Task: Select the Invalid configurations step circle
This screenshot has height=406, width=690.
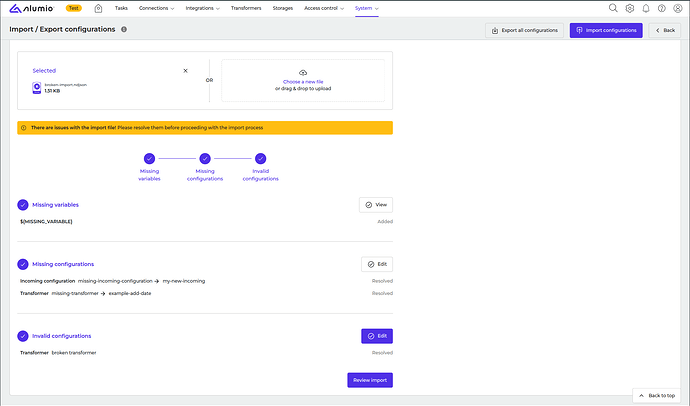Action: (x=261, y=158)
